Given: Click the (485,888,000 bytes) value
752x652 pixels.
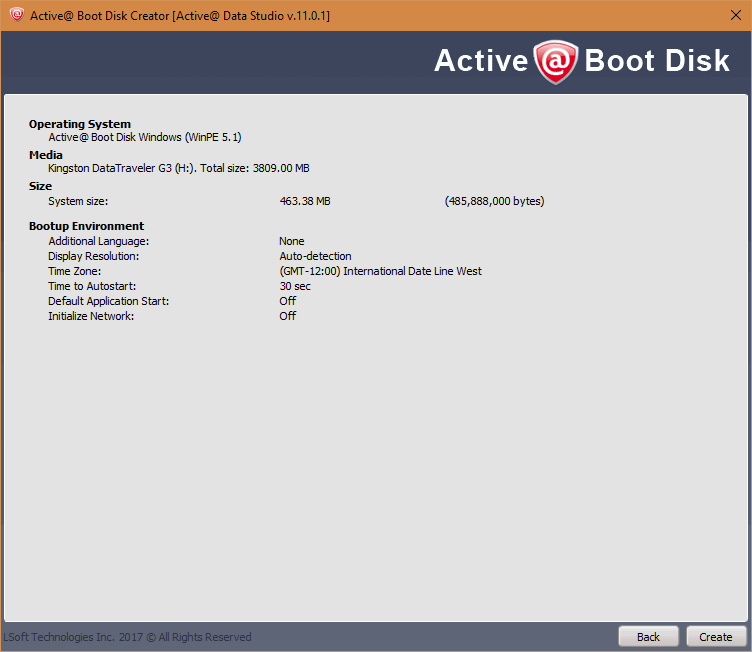Looking at the screenshot, I should click(x=494, y=201).
